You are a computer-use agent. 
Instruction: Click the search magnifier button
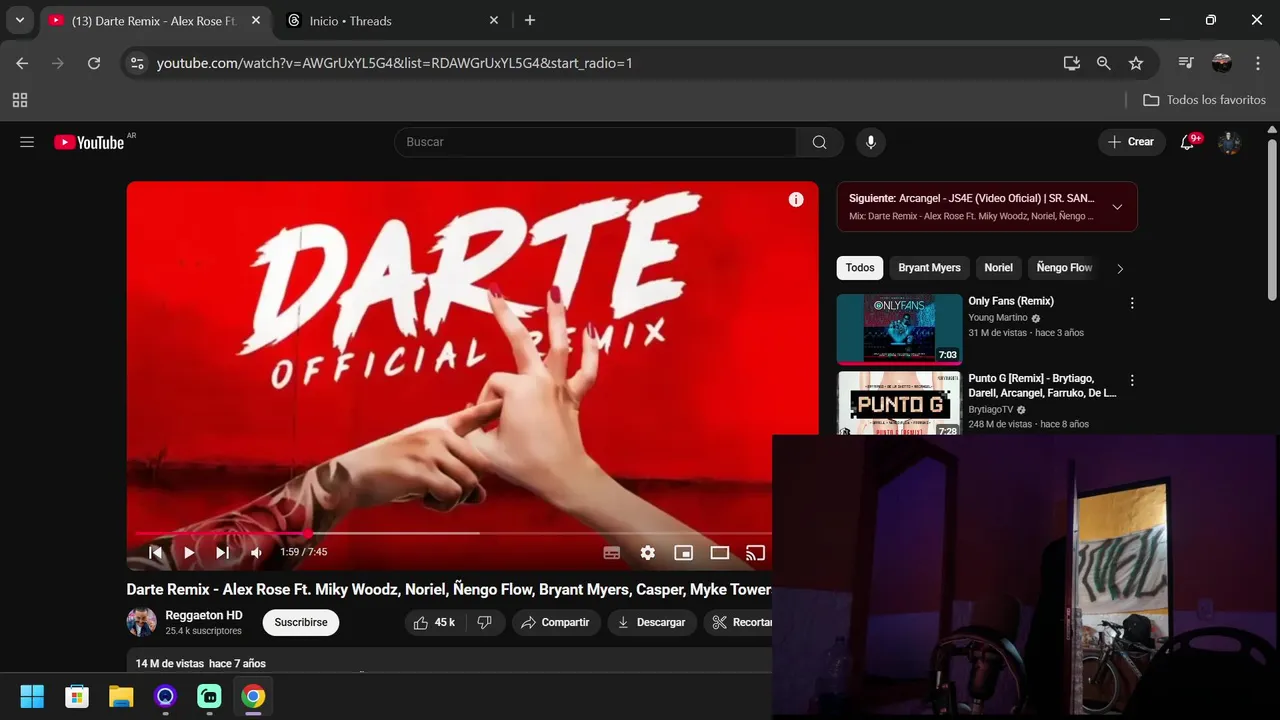click(820, 142)
